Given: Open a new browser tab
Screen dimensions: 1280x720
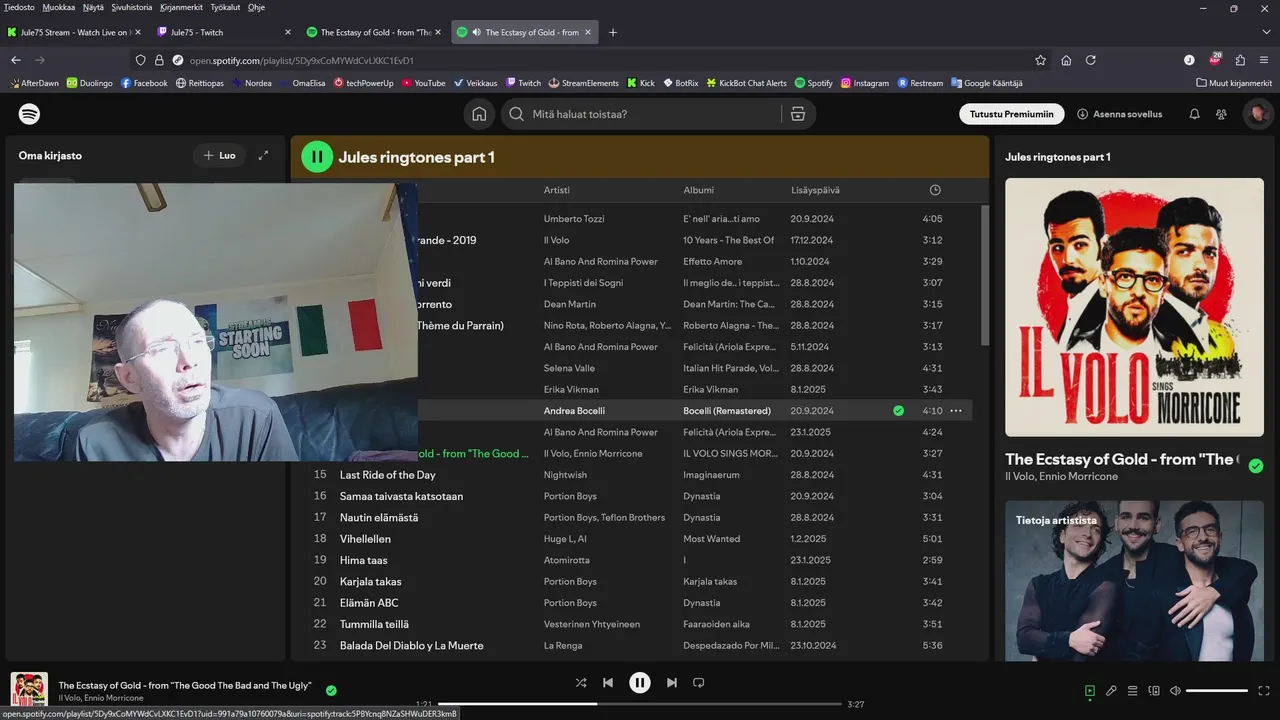Looking at the screenshot, I should (613, 32).
